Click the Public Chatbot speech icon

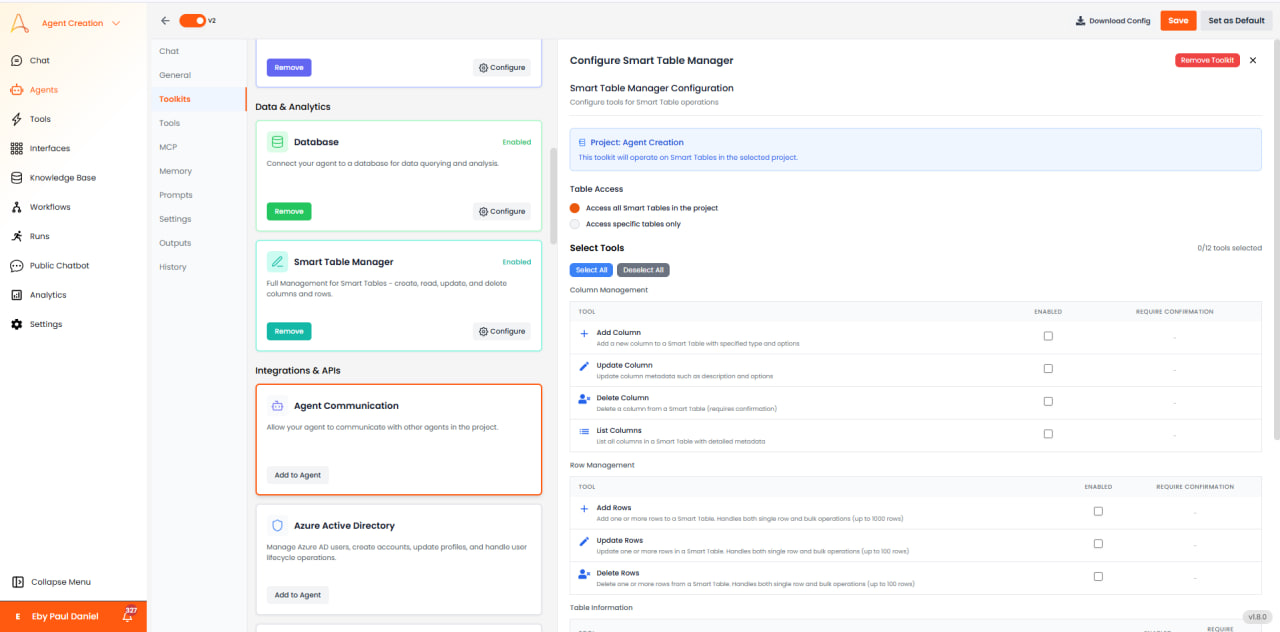click(x=16, y=266)
